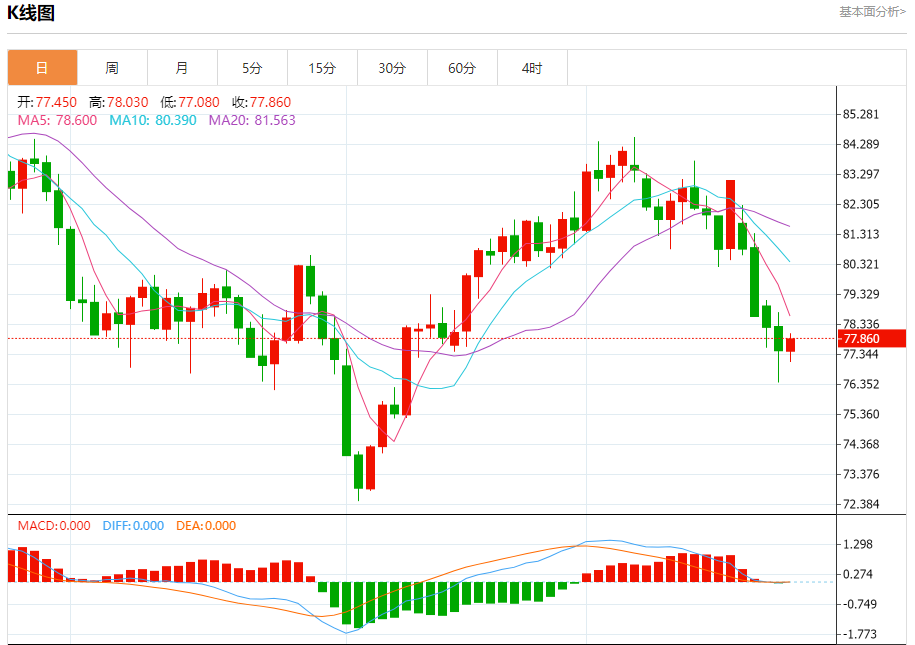Image resolution: width=915 pixels, height=645 pixels.
Task: Click the DIFF:0.000 indicator label
Action: tap(133, 525)
